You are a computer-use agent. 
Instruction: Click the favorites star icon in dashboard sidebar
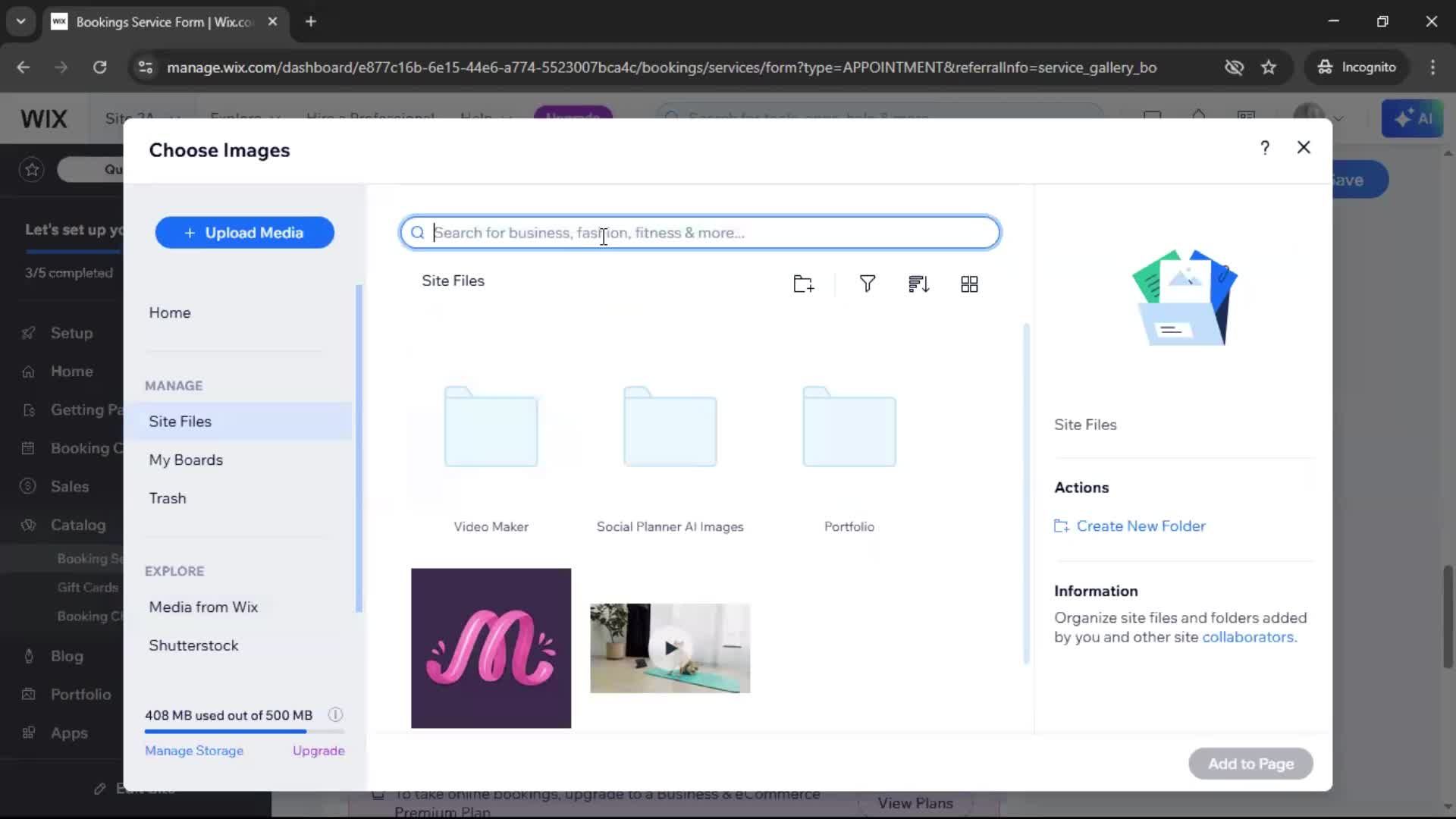[32, 170]
